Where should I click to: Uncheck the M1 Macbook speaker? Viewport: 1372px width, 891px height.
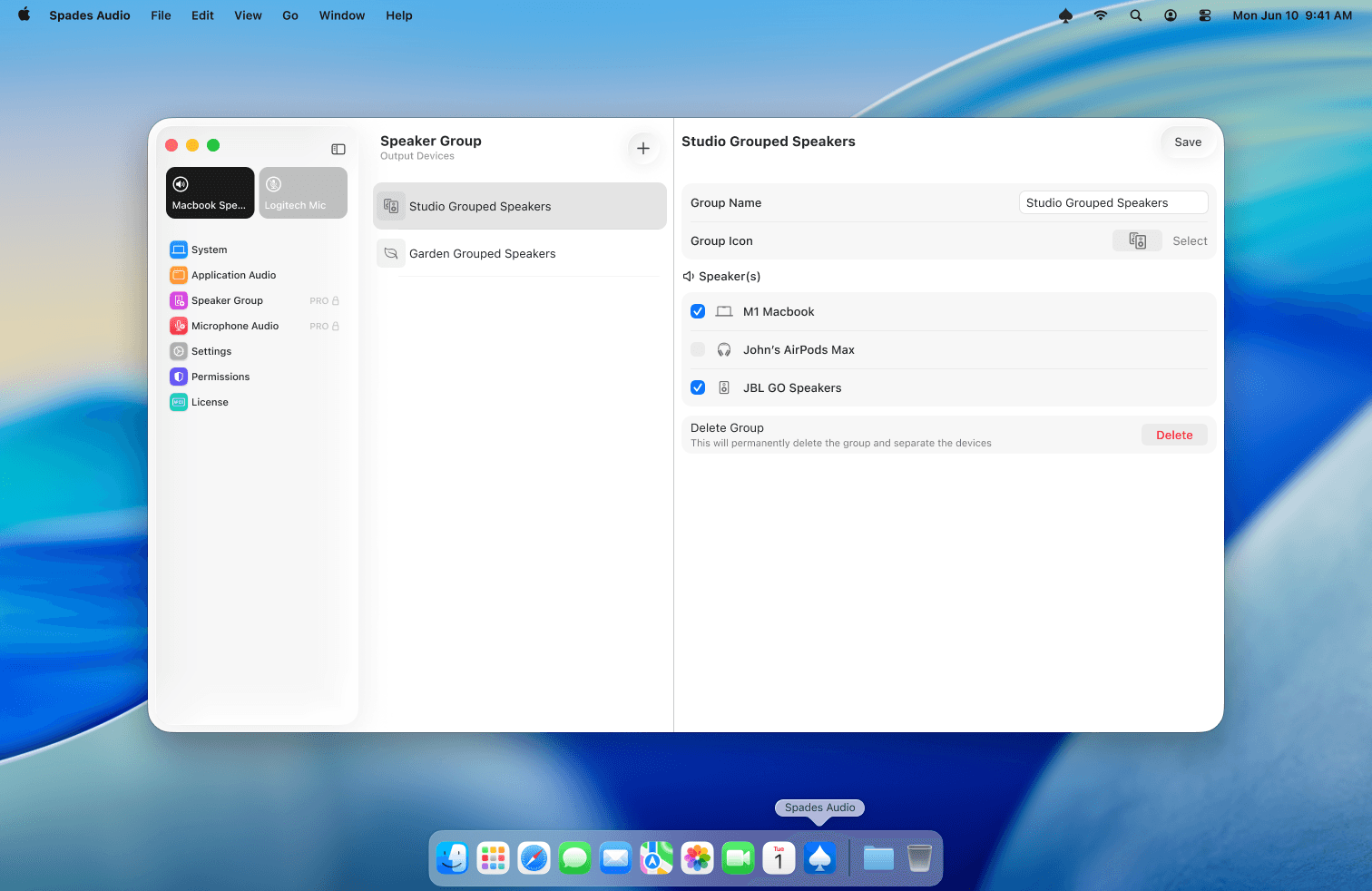tap(698, 311)
